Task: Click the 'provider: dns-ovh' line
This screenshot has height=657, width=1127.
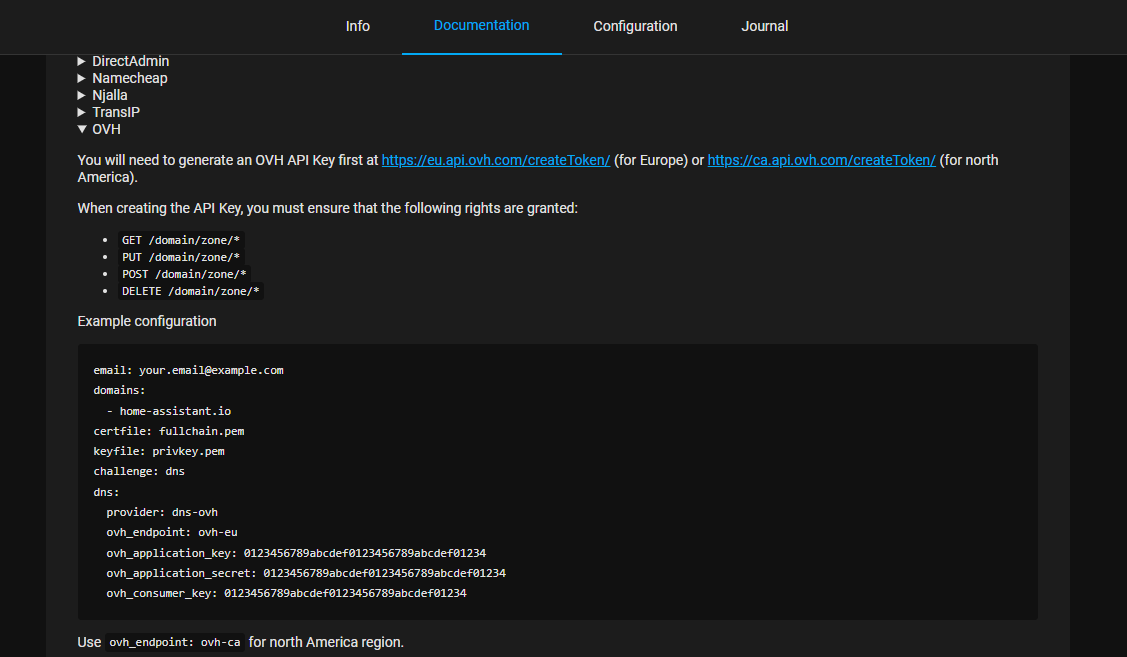Action: click(x=162, y=513)
